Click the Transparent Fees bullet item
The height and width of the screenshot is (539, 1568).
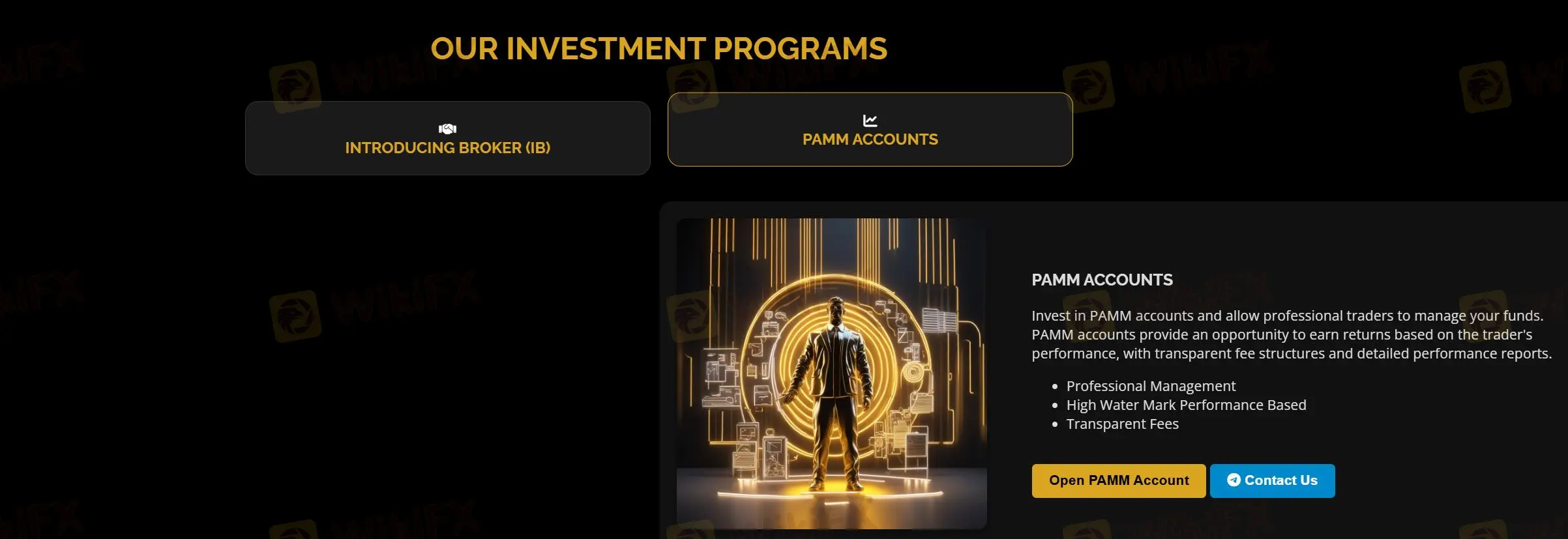point(1122,424)
